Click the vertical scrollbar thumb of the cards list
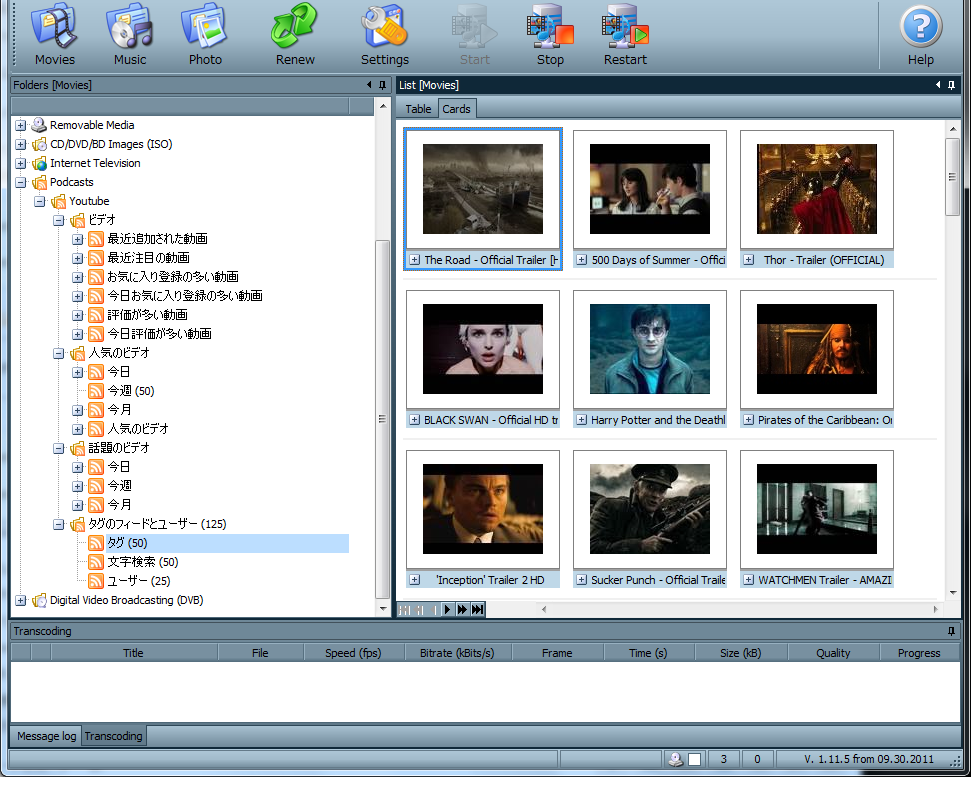The height and width of the screenshot is (810, 971). (x=952, y=177)
